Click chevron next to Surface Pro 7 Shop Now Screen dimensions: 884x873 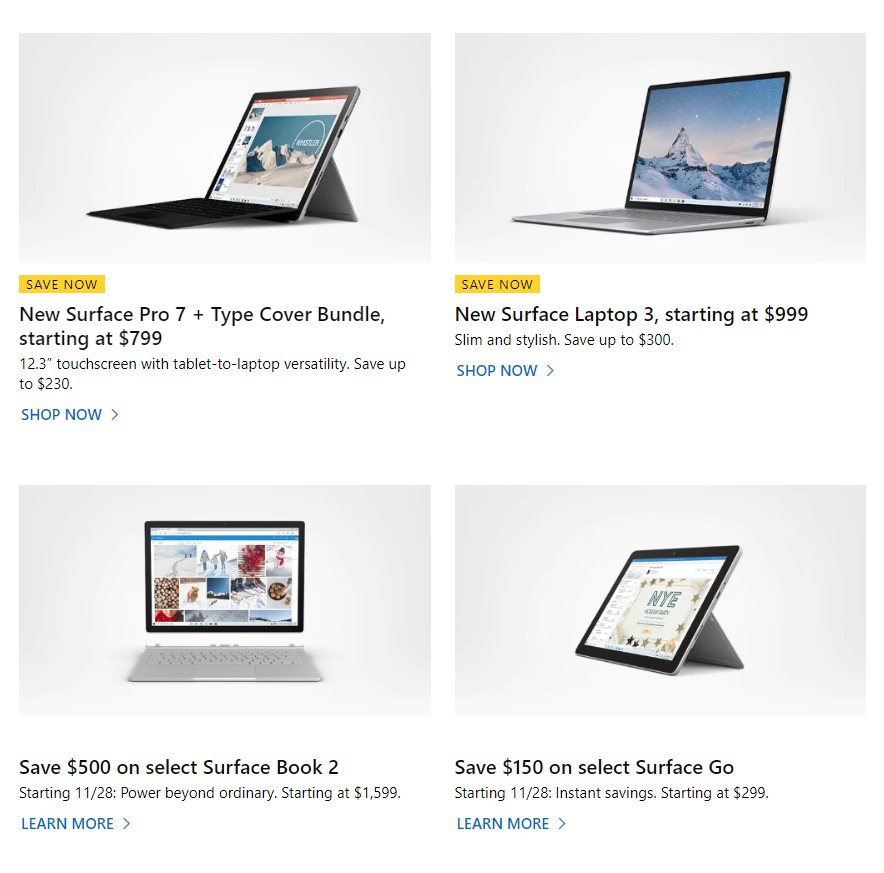pos(115,415)
